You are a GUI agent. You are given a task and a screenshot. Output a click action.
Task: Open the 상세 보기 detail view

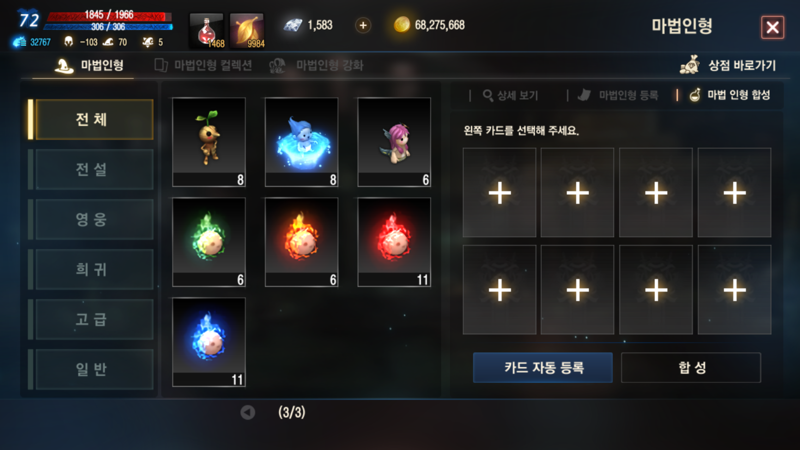[510, 95]
